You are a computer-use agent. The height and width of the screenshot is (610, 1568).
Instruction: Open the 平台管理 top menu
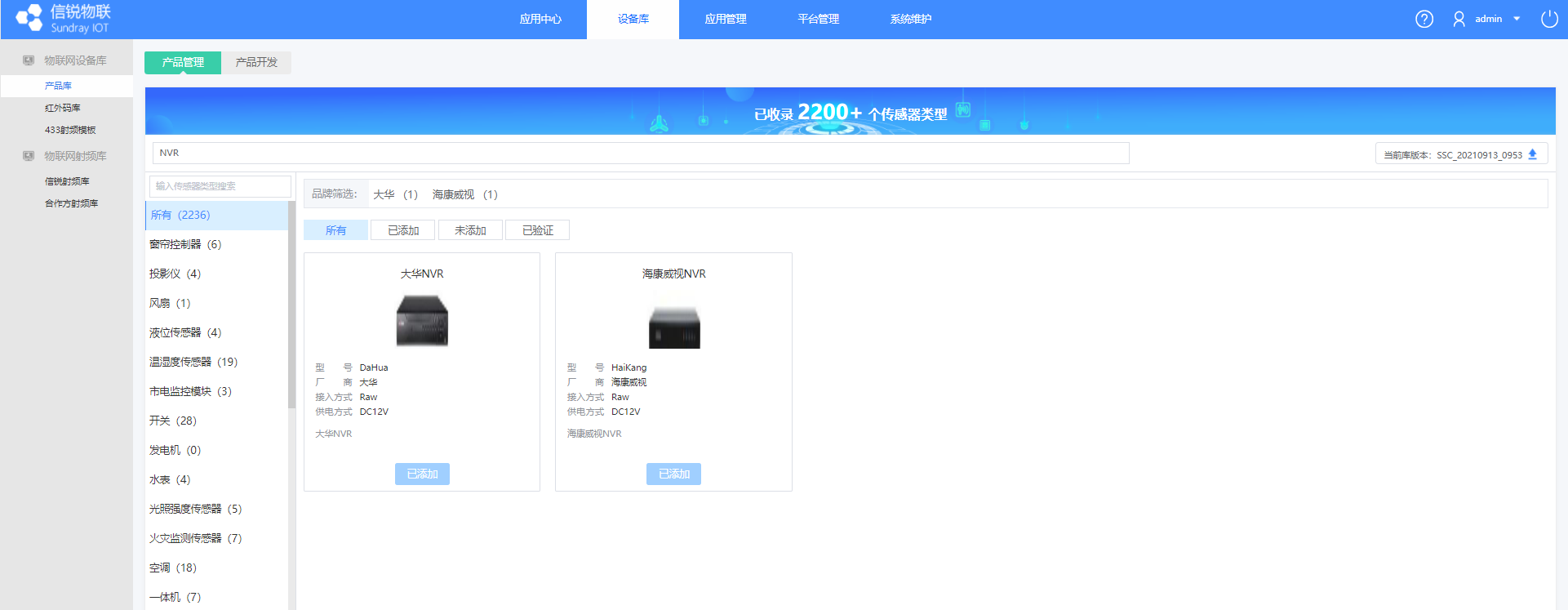pos(818,19)
